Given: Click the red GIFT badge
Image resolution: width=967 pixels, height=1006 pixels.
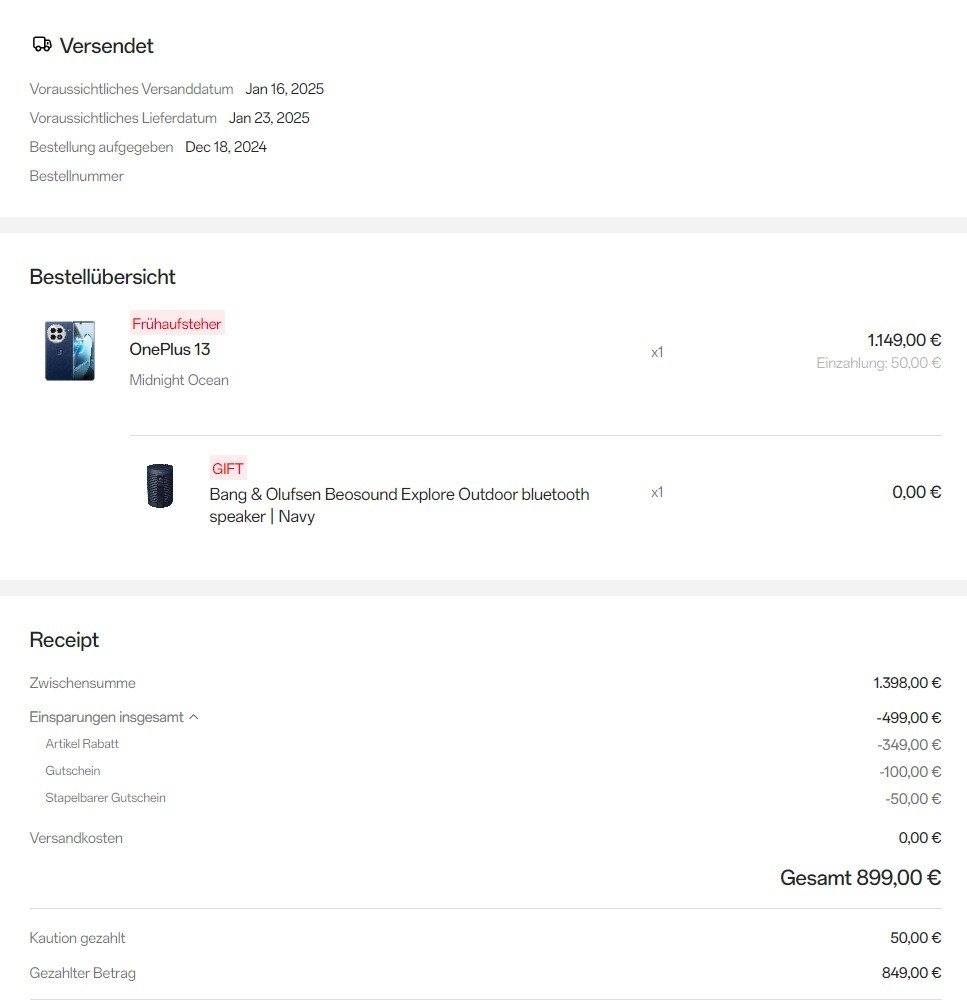Looking at the screenshot, I should (x=228, y=468).
